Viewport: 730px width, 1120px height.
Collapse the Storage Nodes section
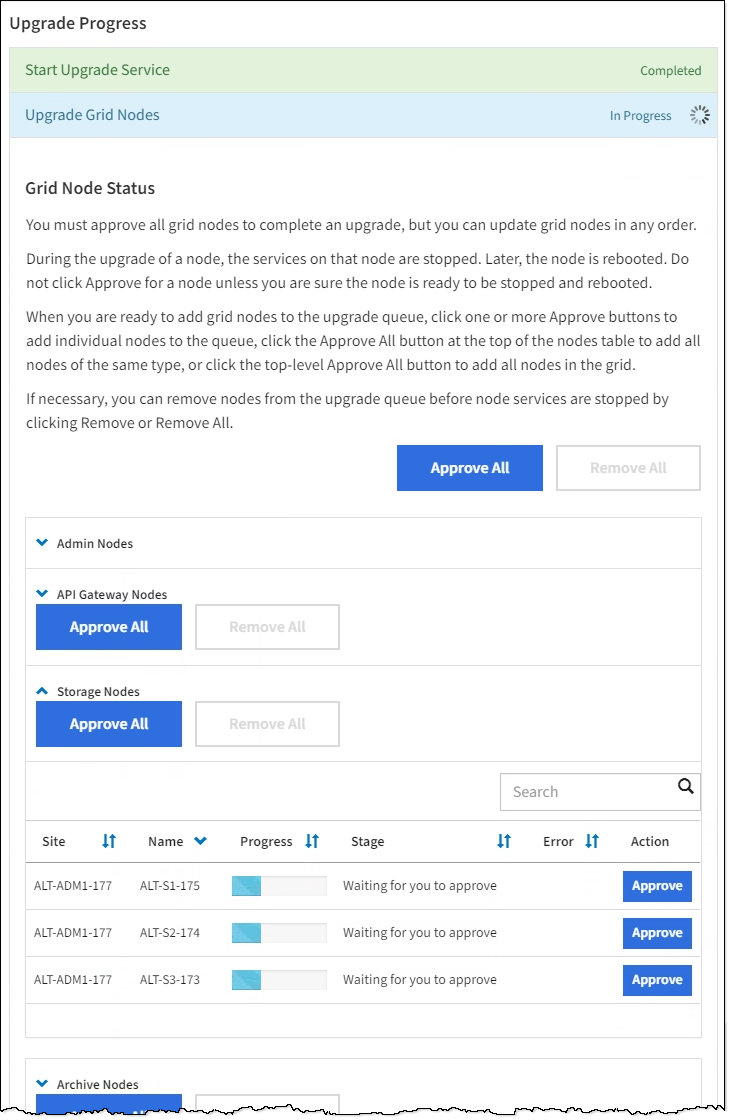[x=42, y=691]
